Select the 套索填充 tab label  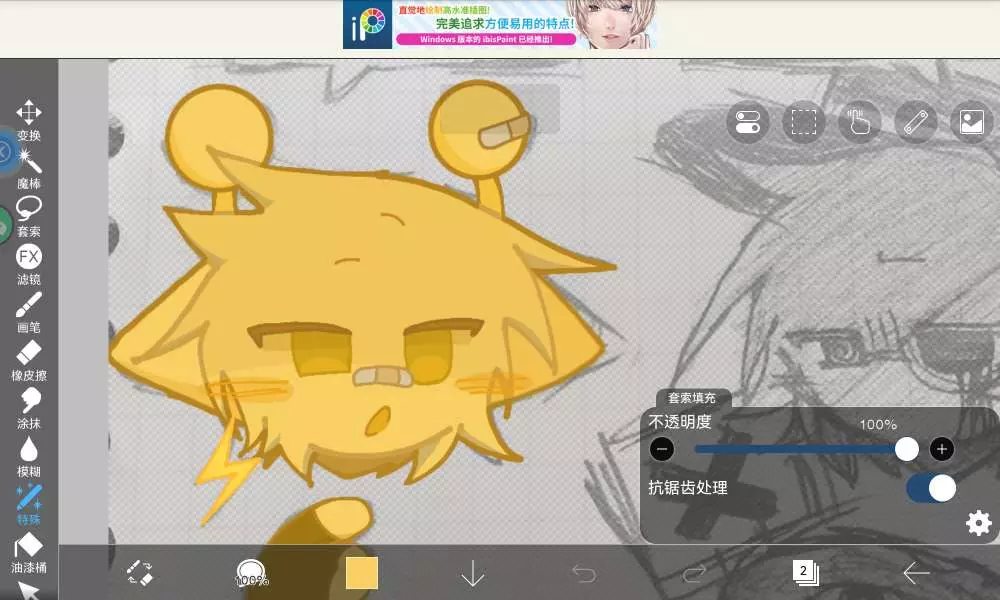click(692, 398)
